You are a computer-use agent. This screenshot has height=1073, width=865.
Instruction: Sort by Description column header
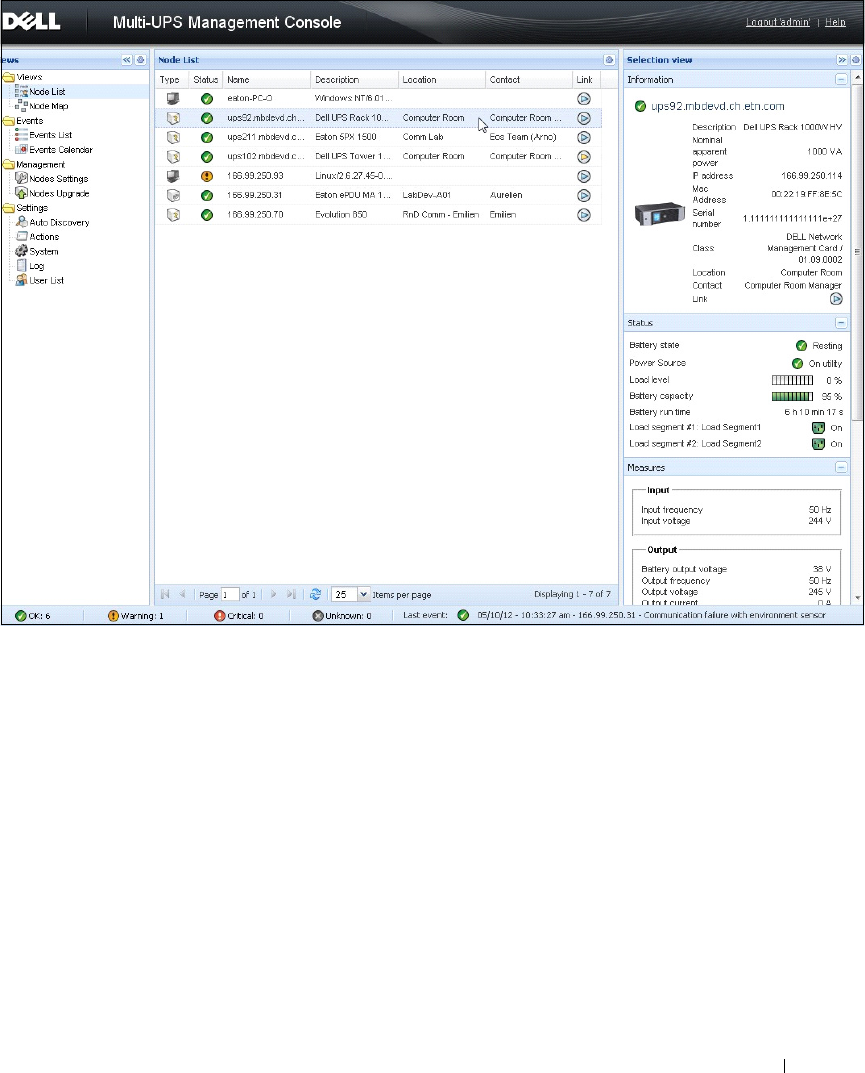coord(354,80)
